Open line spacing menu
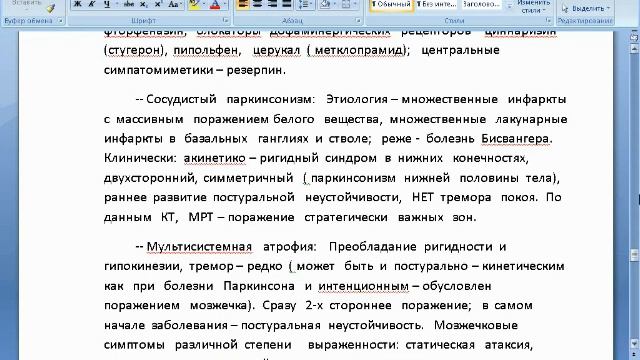The width and height of the screenshot is (640, 360). [305, 4]
